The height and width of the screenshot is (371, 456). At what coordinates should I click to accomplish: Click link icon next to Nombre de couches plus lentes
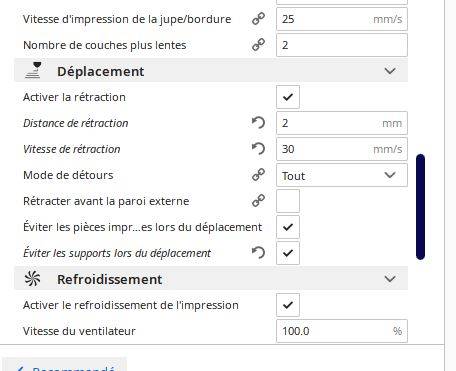258,45
